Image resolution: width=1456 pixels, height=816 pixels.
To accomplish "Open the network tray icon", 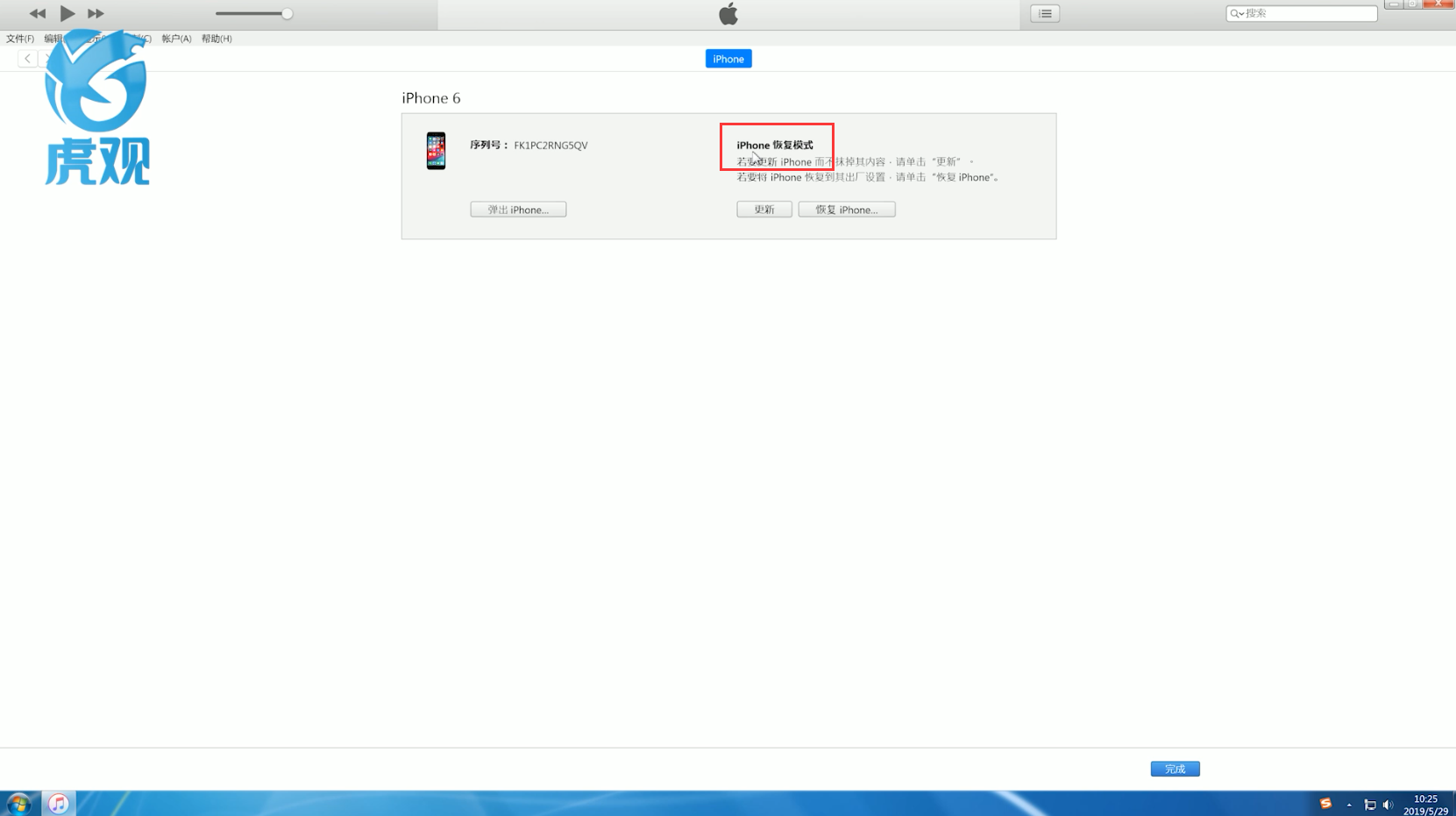I will coord(1369,805).
